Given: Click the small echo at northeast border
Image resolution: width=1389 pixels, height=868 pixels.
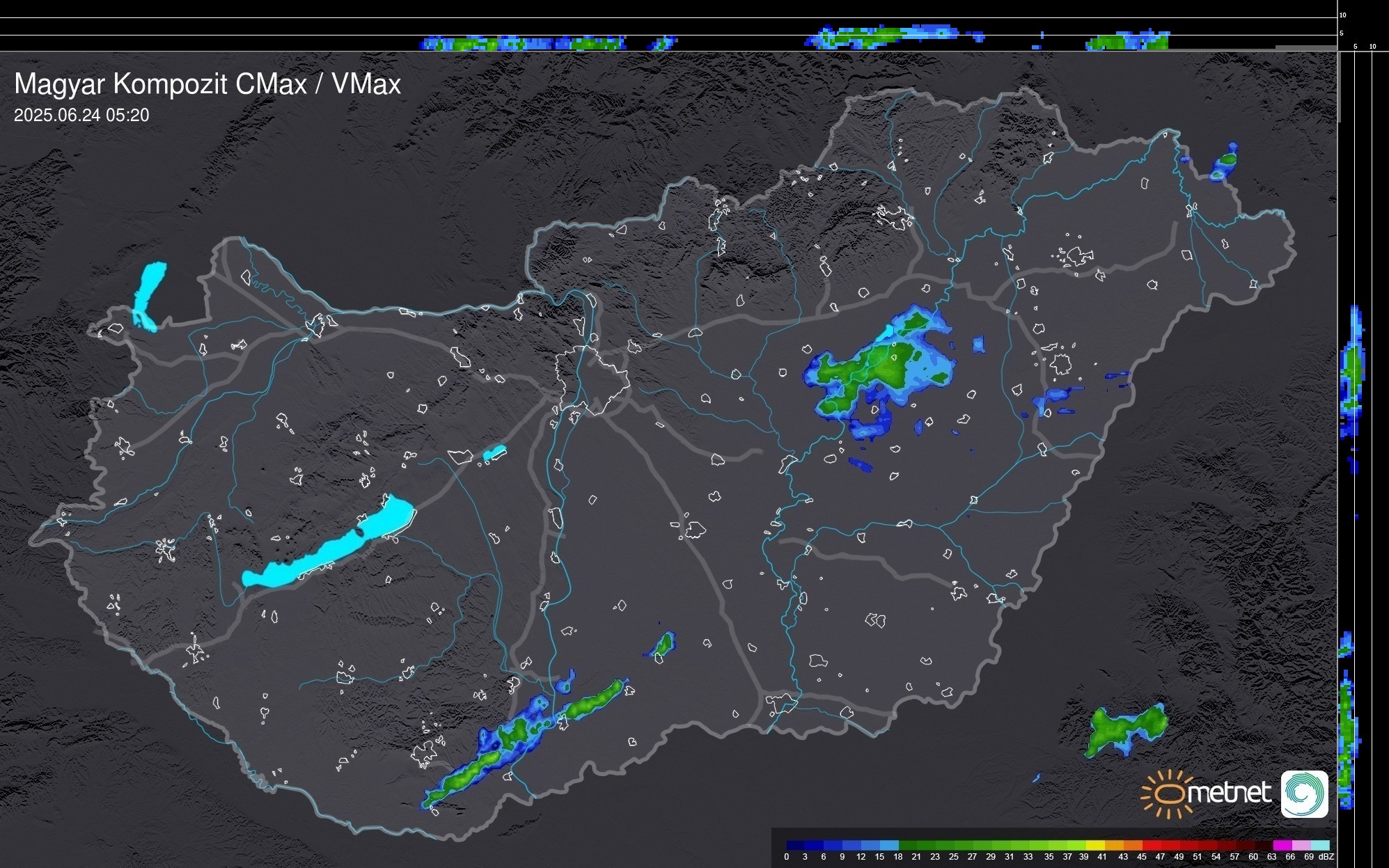Looking at the screenshot, I should pos(1224,163).
